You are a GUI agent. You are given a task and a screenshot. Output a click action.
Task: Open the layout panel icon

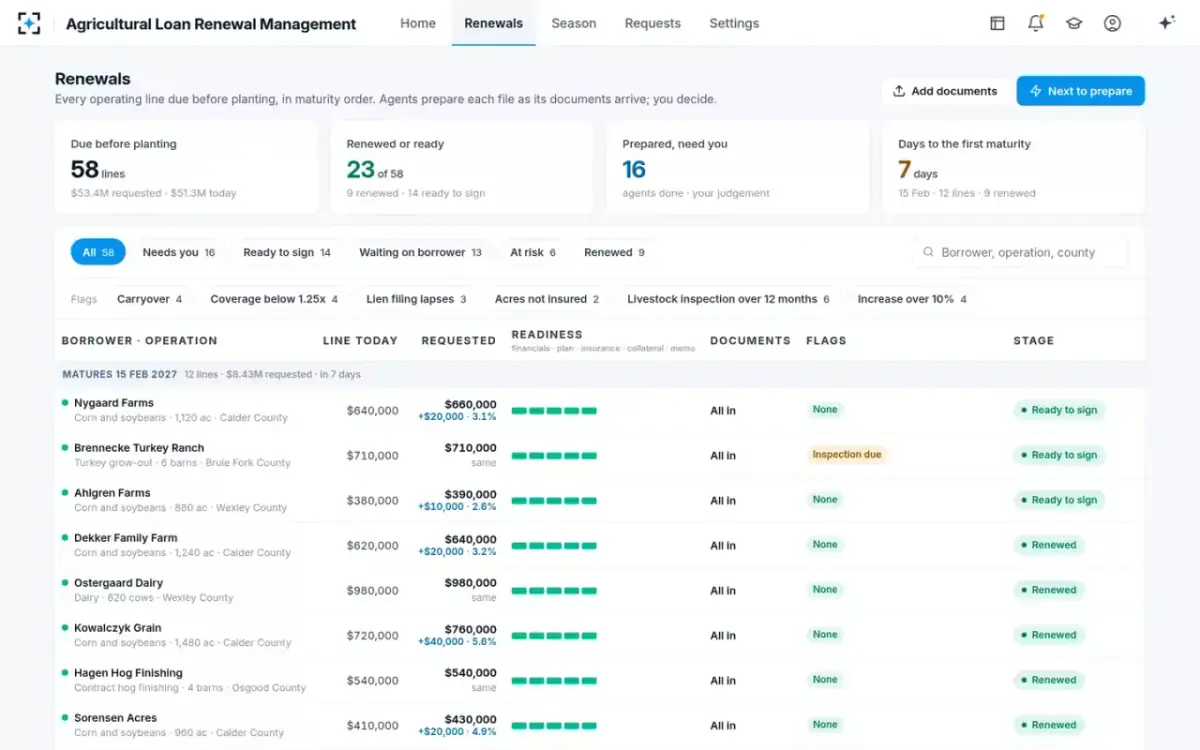click(997, 23)
